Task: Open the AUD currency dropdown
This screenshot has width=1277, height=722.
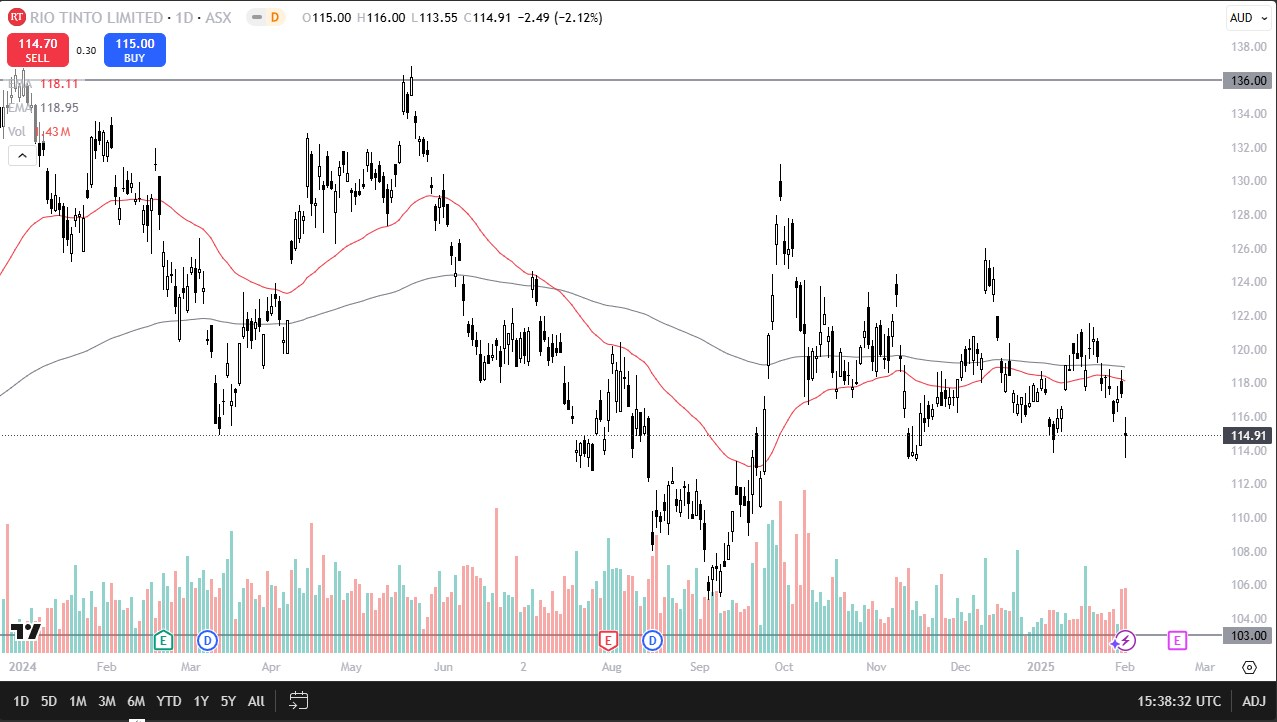Action: point(1248,17)
